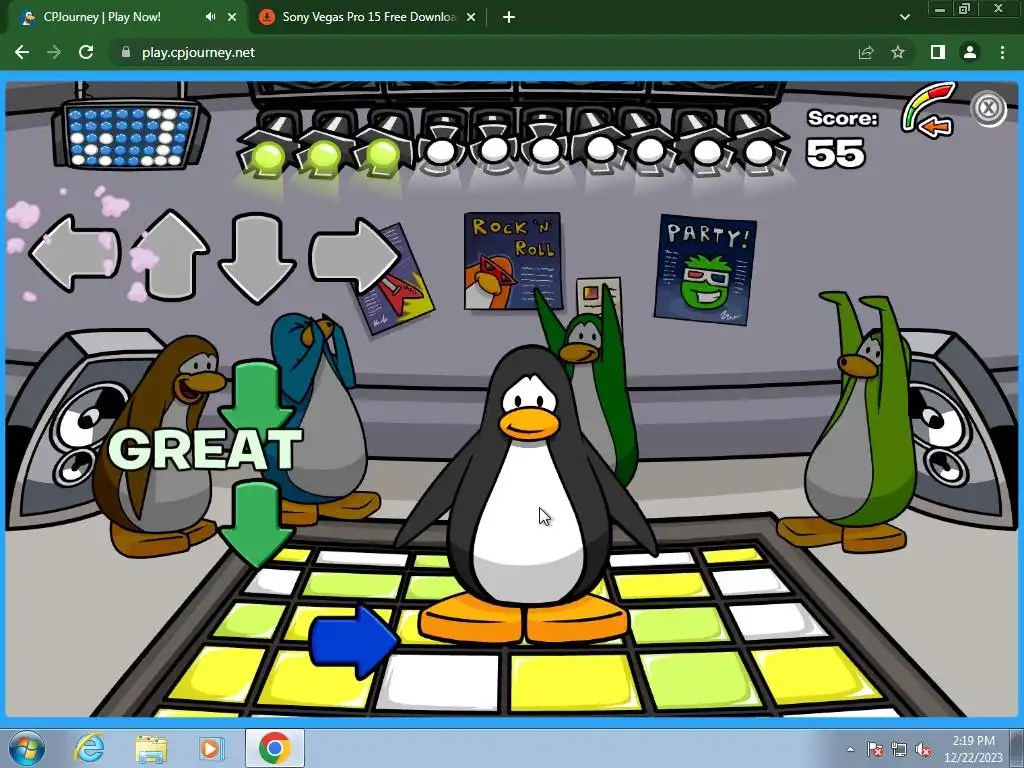Reload the current page
Image resolution: width=1024 pixels, height=768 pixels.
point(86,52)
